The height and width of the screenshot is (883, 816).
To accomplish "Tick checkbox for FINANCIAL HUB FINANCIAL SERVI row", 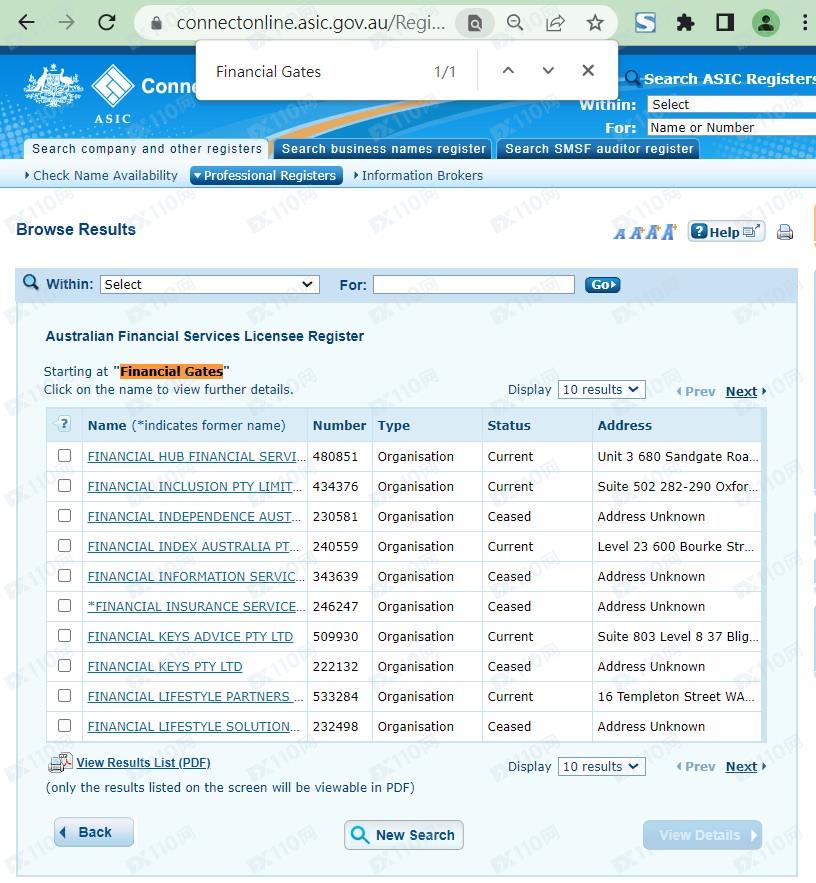I will click(65, 456).
